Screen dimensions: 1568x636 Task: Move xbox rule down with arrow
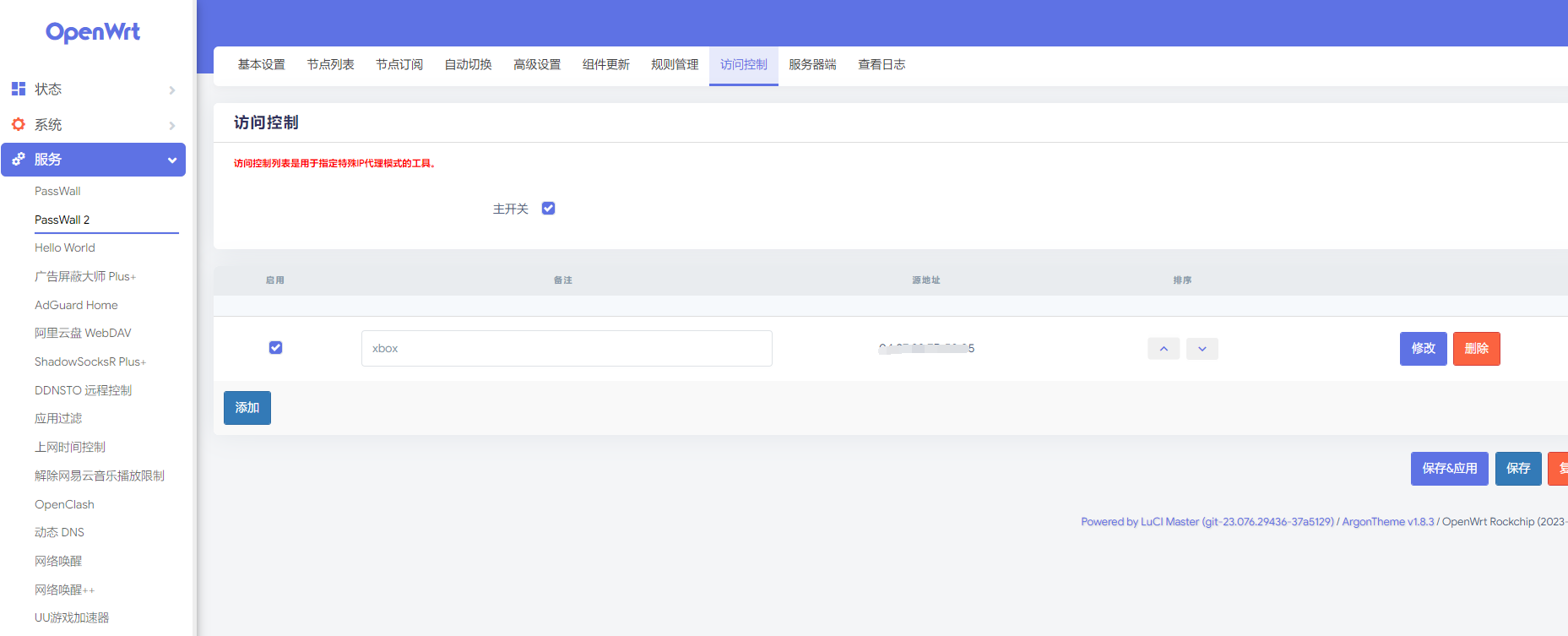(1202, 349)
